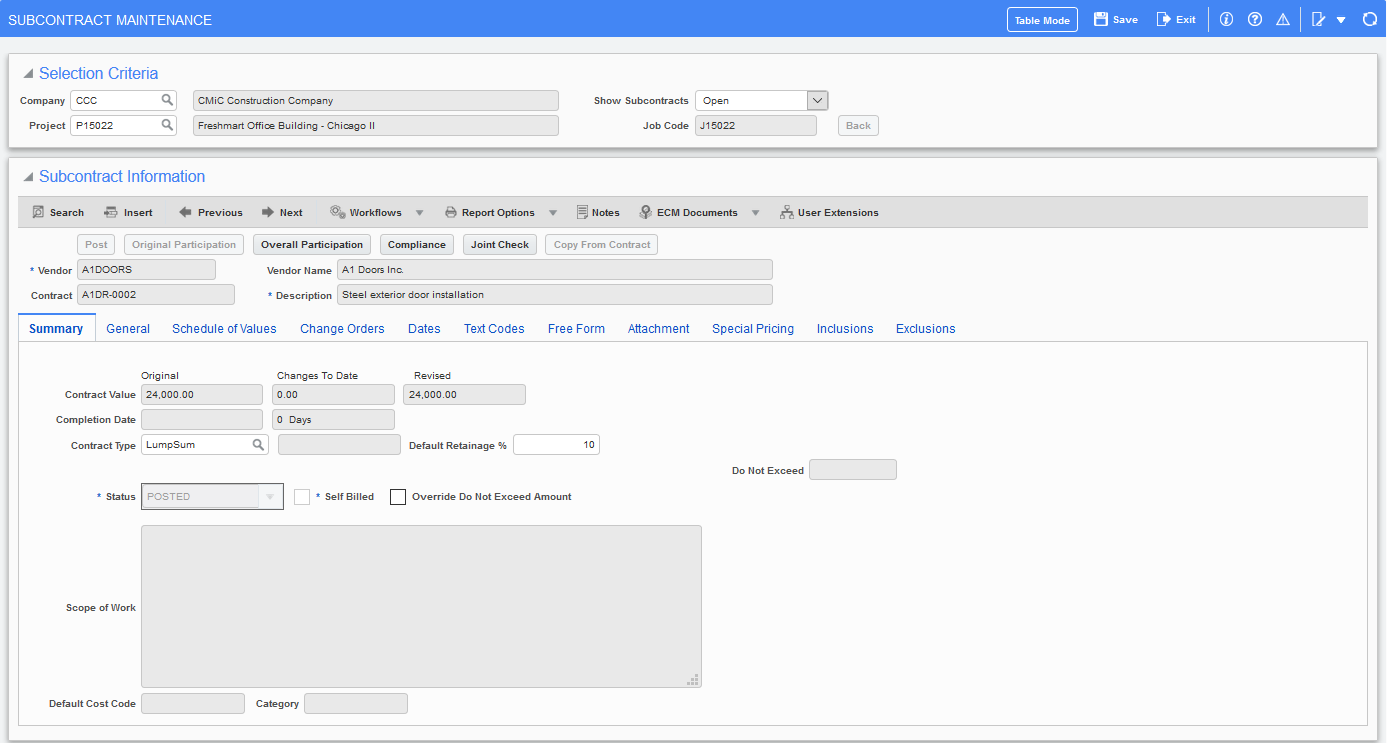Viewport: 1387px width, 743px height.
Task: Click the Table Mode button
Action: 1042,20
